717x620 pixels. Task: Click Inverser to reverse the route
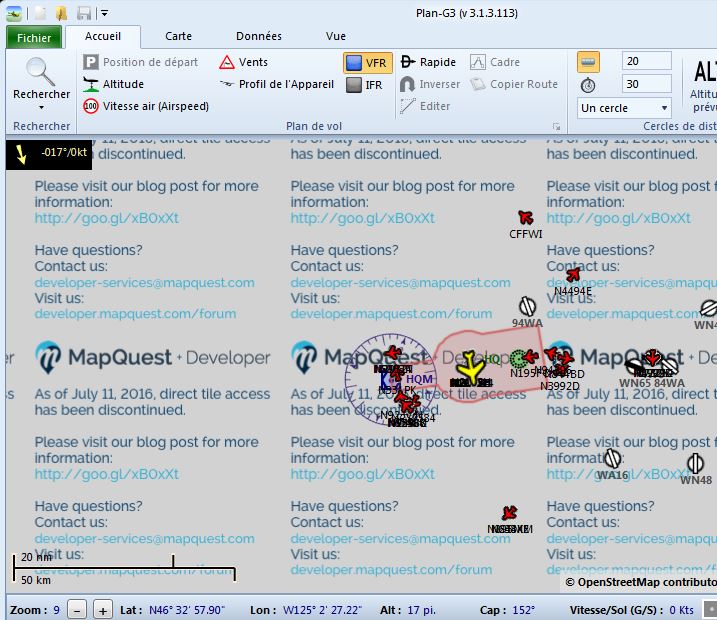click(430, 84)
